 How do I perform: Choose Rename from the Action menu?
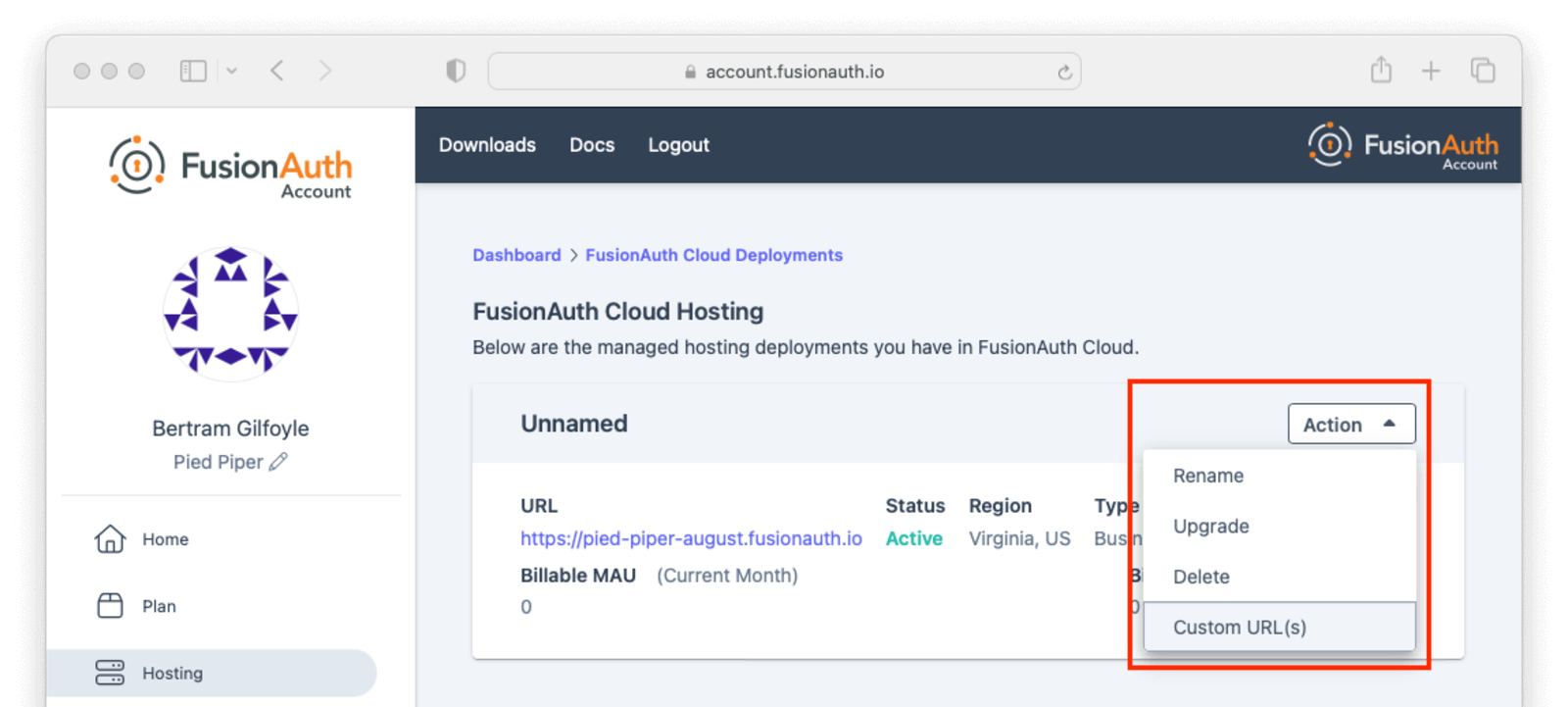coord(1279,476)
